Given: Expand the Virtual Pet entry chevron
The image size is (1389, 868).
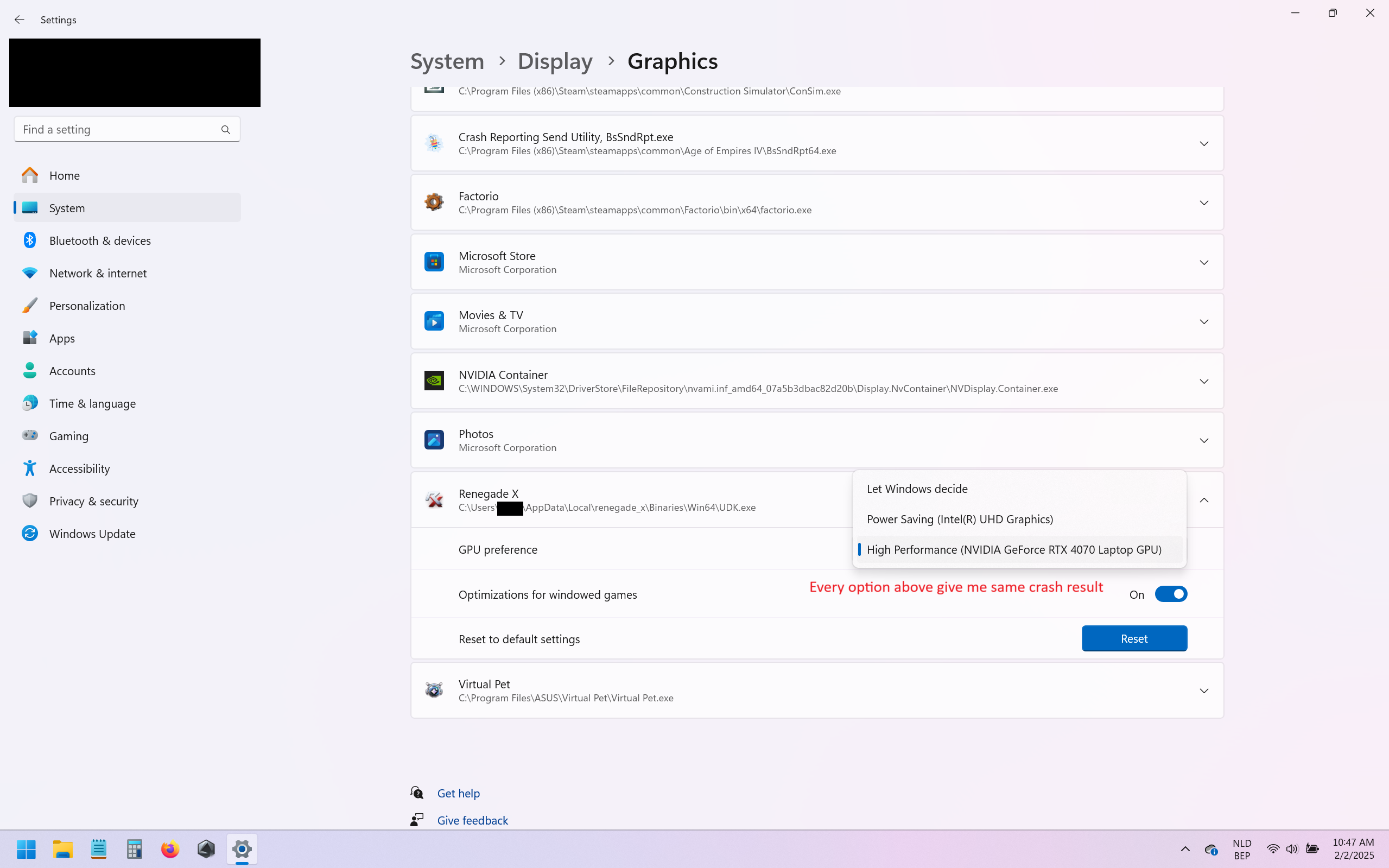Looking at the screenshot, I should (x=1203, y=690).
